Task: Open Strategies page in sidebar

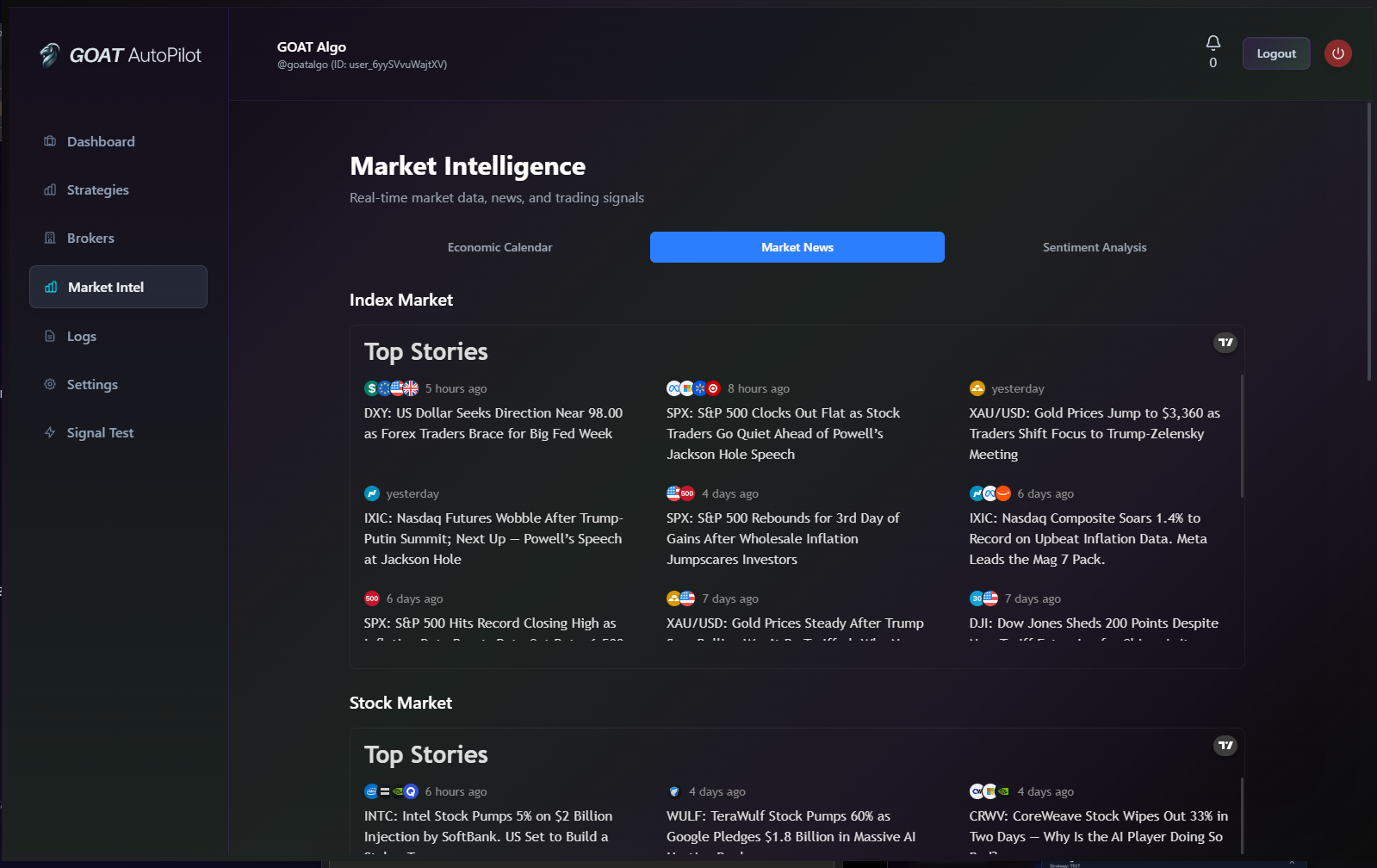Action: tap(118, 189)
